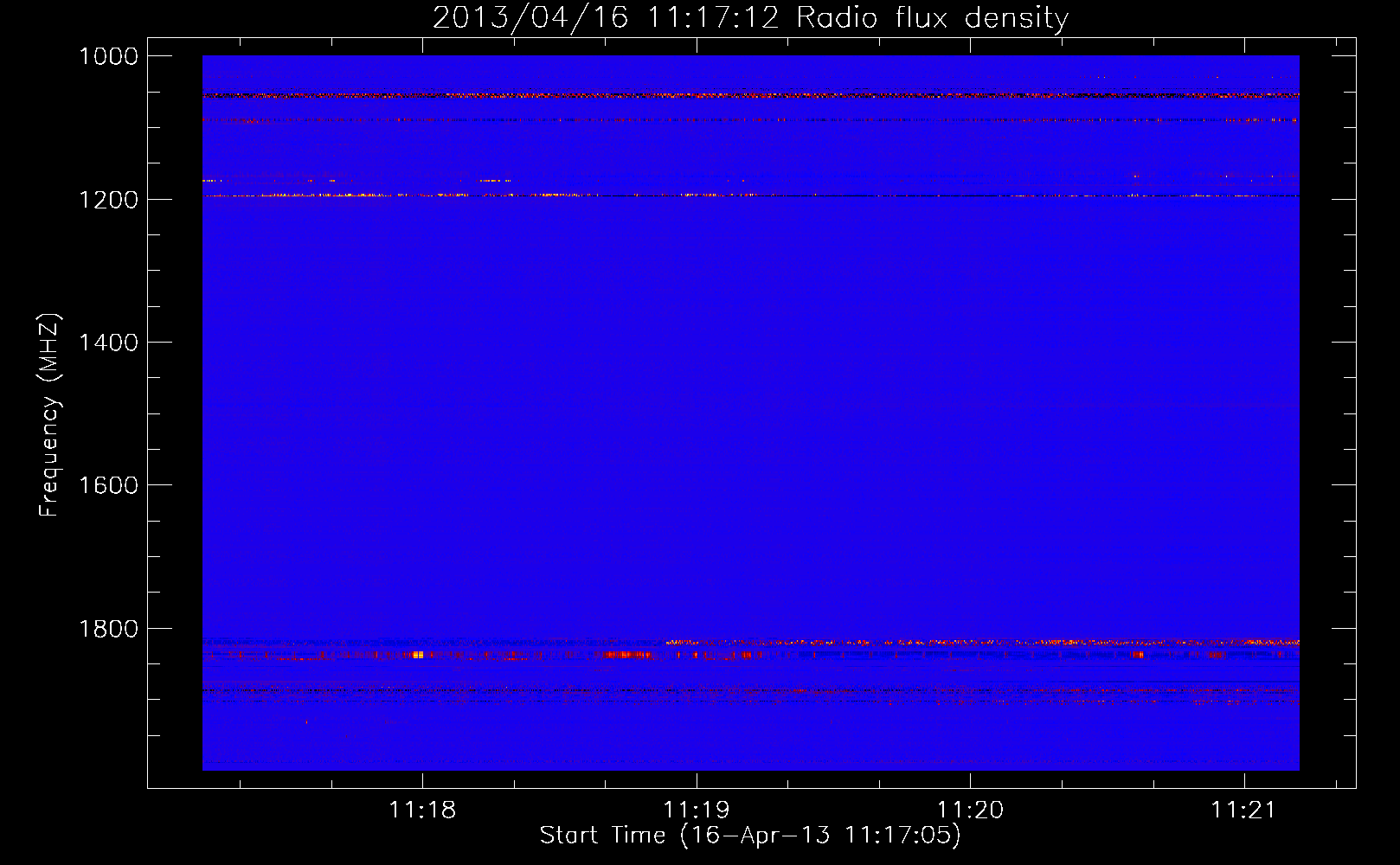The height and width of the screenshot is (865, 1400).
Task: Click the plot title '2013/04/16 11:17:12 Radio flux density'
Action: pyautogui.click(x=750, y=18)
